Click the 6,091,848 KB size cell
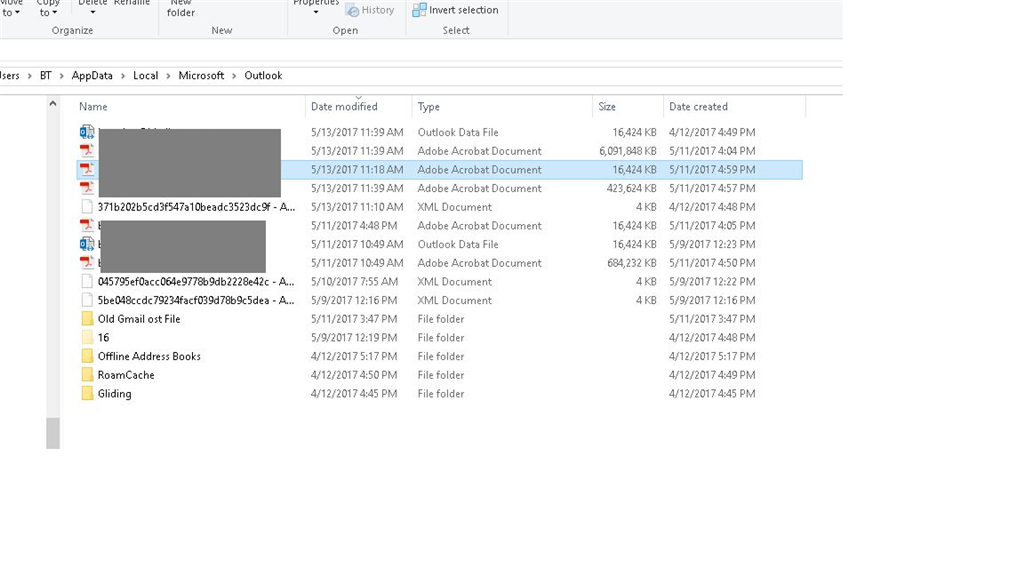Viewport: 1024px width, 576px height. 628,151
